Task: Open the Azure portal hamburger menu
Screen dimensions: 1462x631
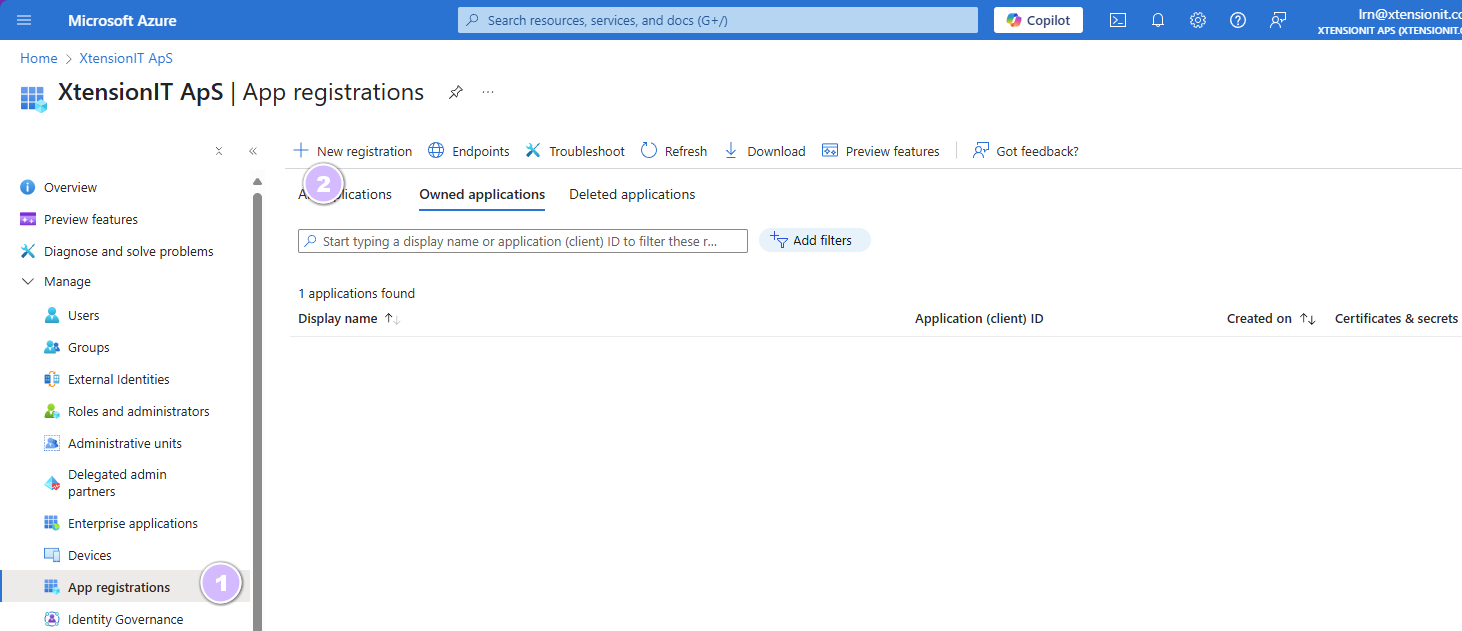Action: [x=24, y=20]
